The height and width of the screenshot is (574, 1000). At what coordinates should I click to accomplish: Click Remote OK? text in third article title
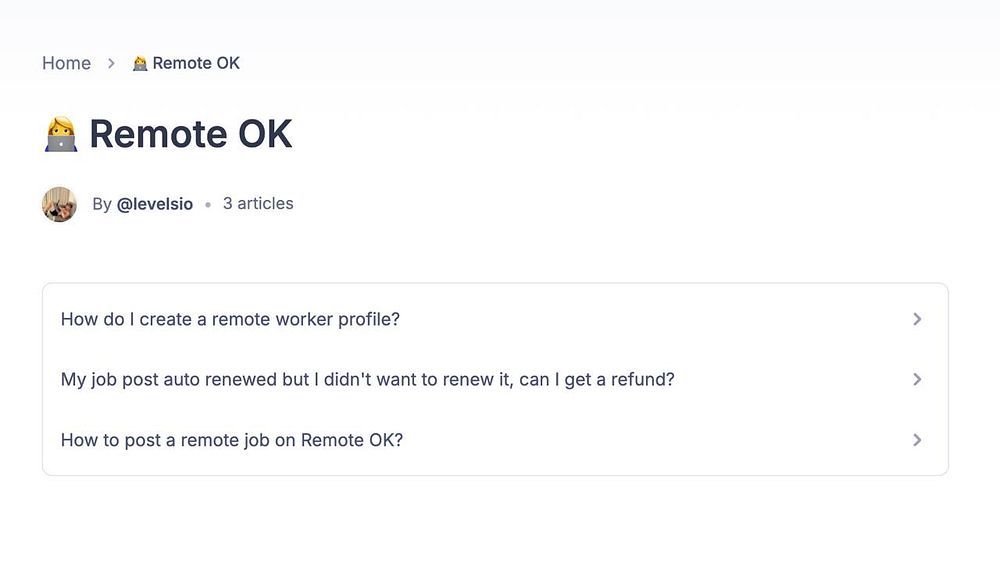click(x=352, y=440)
